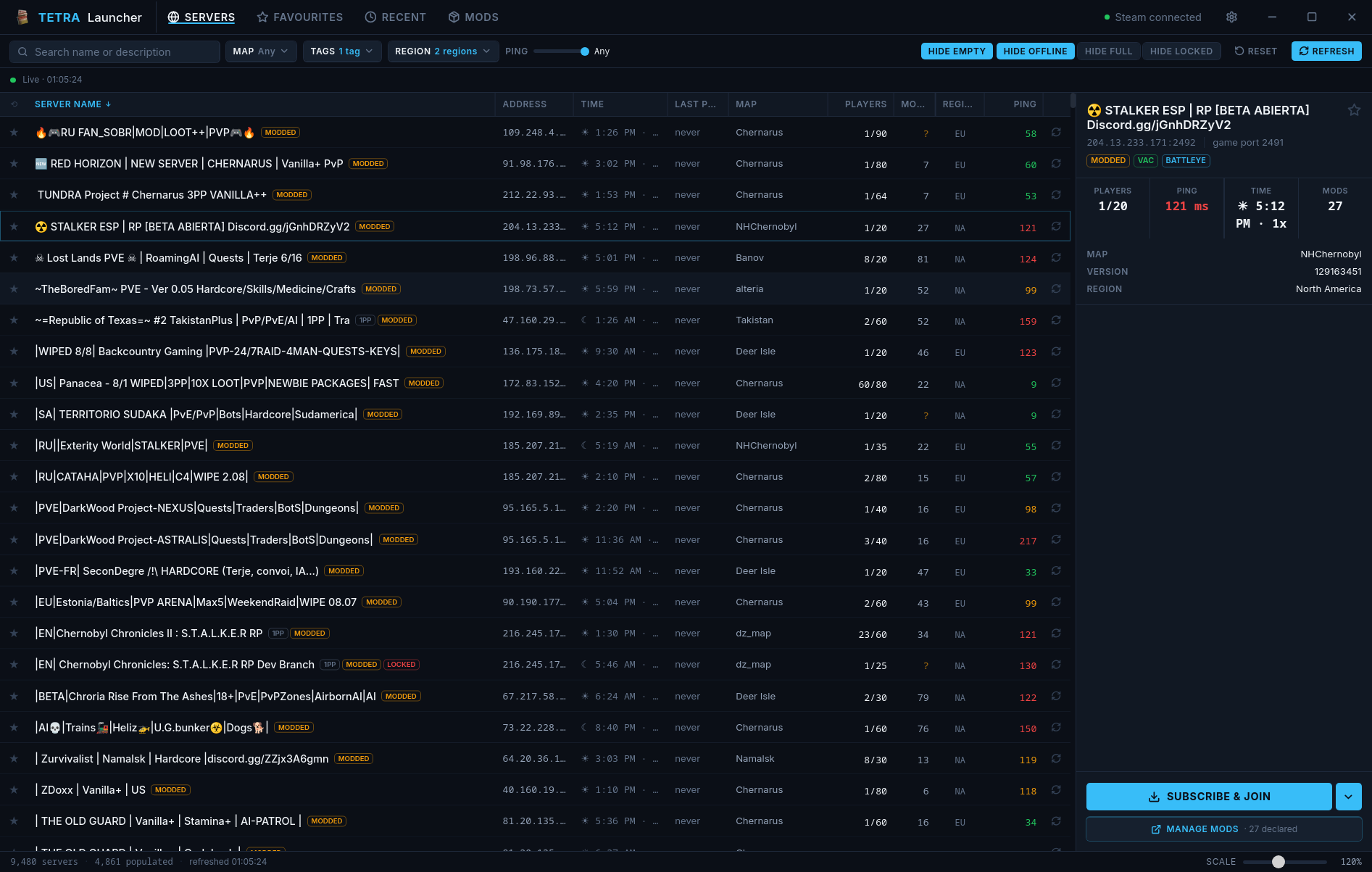Open the REGION filter dropdown

pos(443,51)
